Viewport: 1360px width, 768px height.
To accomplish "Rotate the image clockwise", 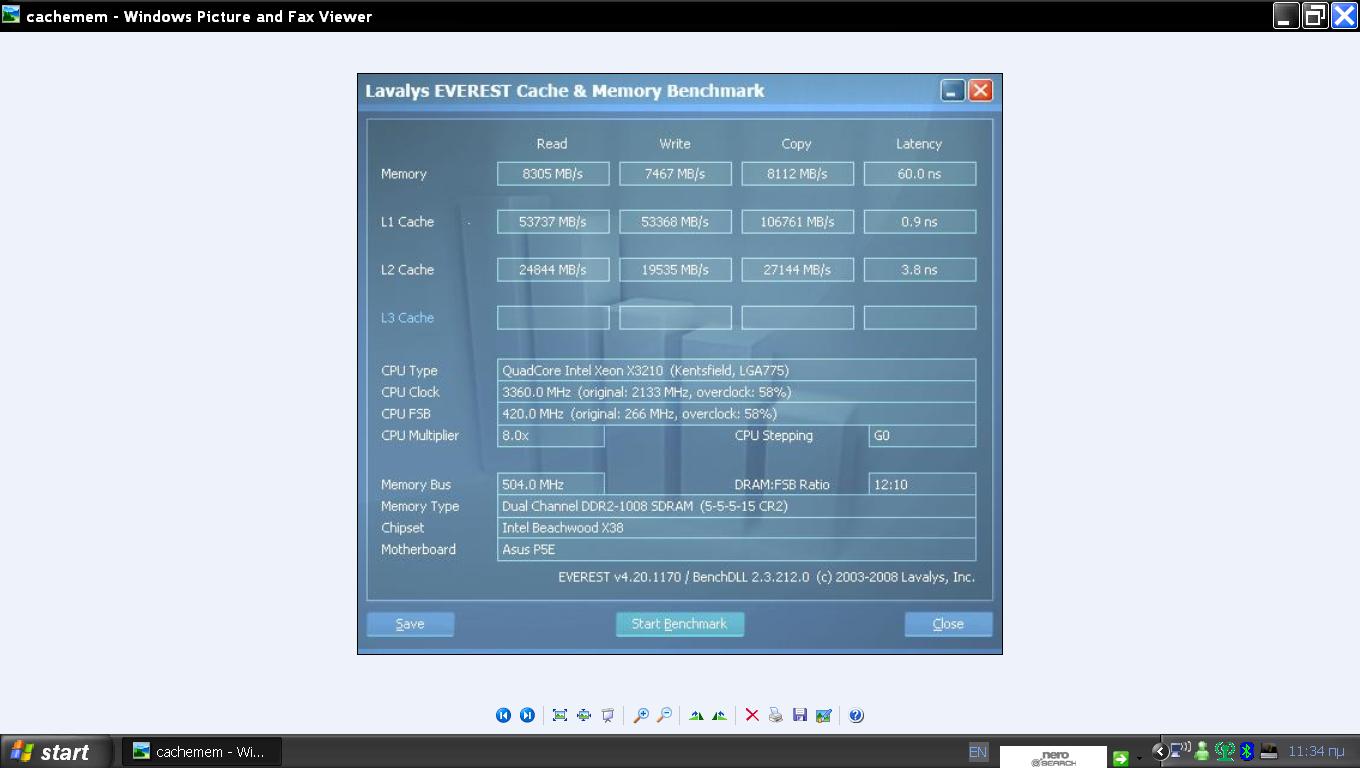I will click(x=697, y=715).
